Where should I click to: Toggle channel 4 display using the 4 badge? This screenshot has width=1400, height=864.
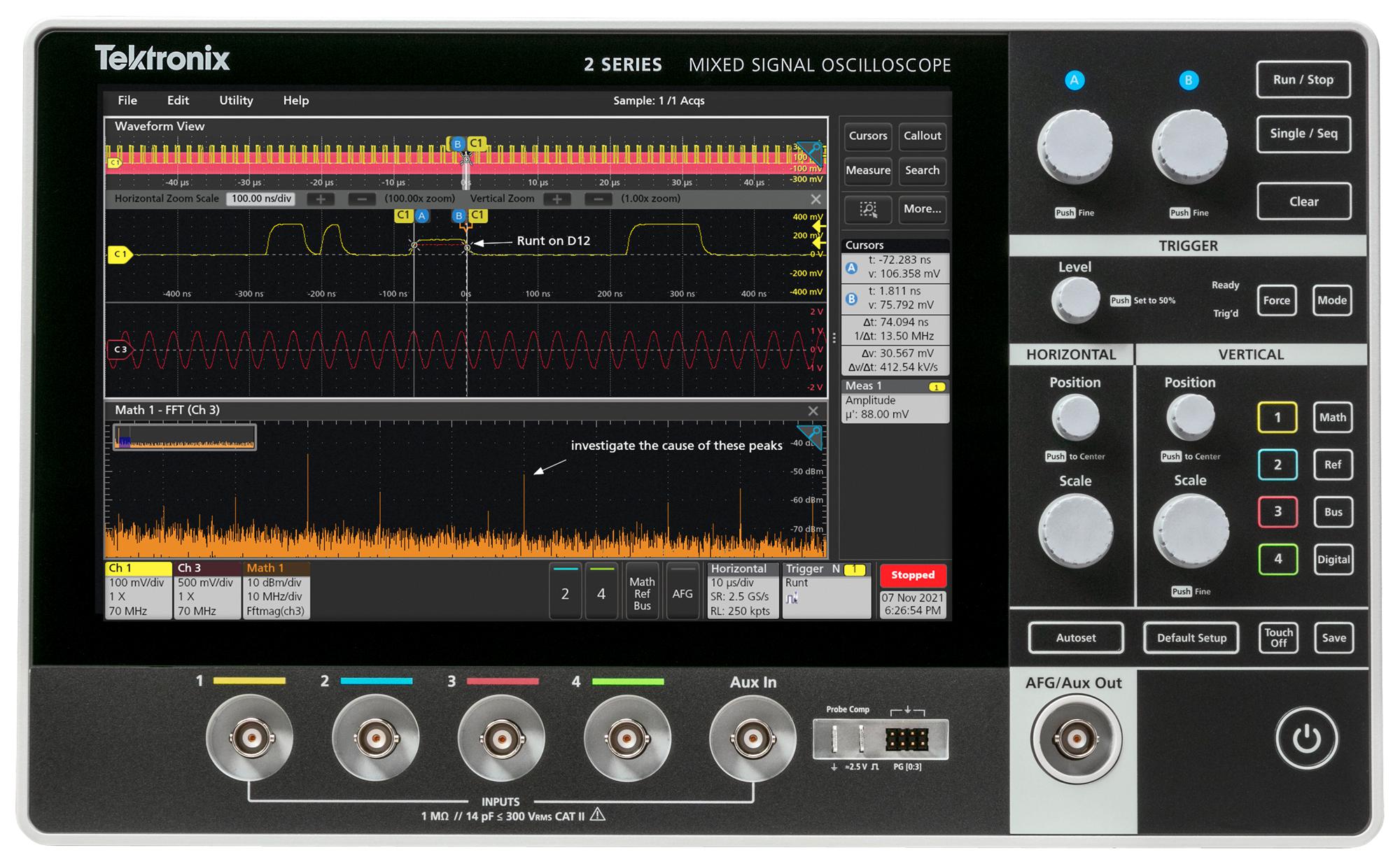pos(602,592)
